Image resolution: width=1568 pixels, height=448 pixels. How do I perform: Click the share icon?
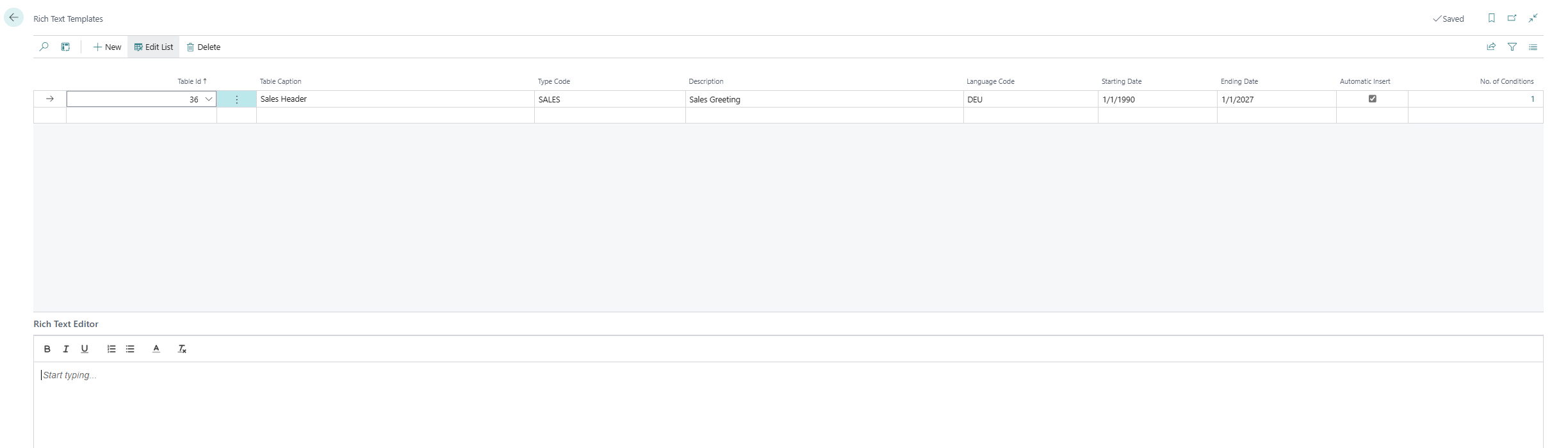(x=1491, y=47)
